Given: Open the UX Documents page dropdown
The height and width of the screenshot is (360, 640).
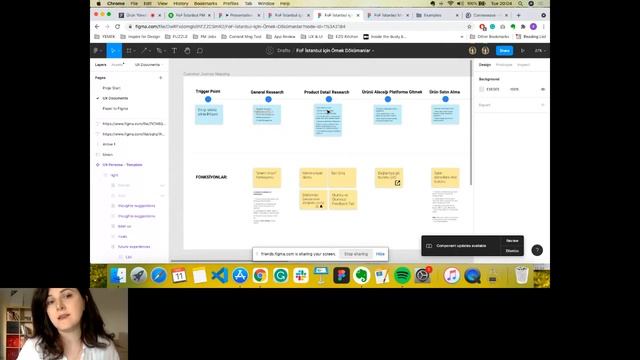Looking at the screenshot, I should tap(149, 64).
